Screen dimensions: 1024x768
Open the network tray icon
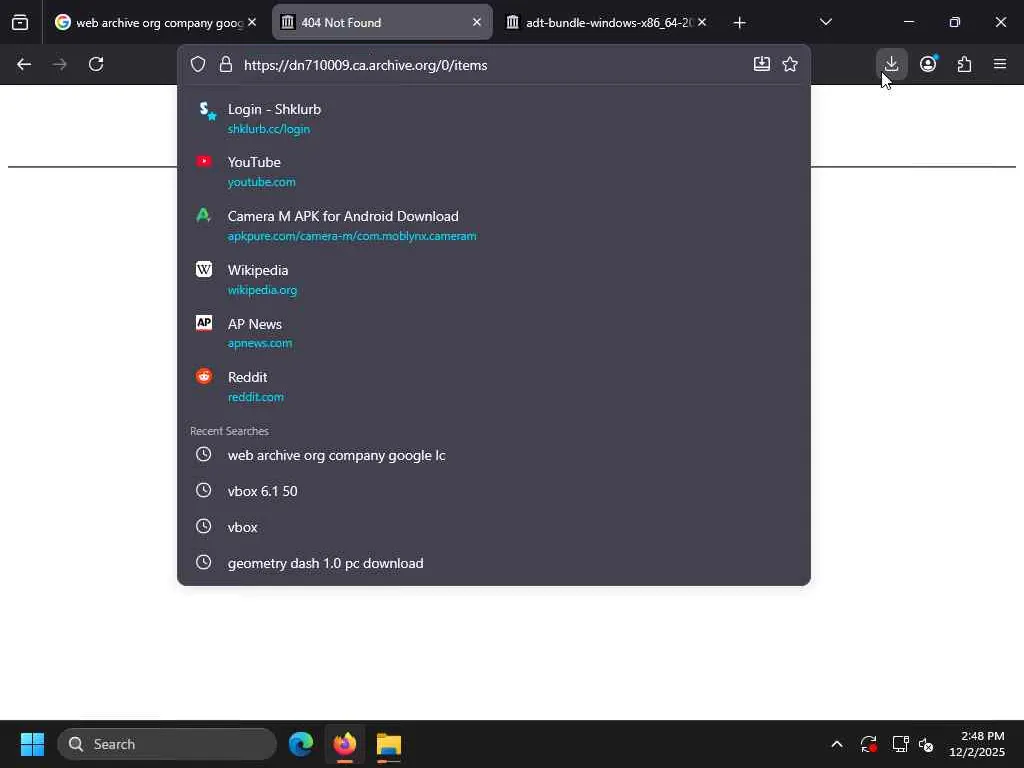[x=901, y=744]
